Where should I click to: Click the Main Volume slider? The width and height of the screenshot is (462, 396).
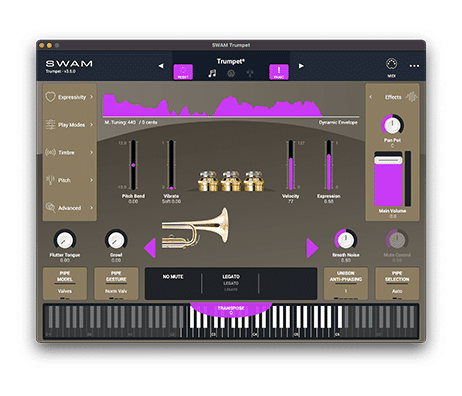pos(388,179)
